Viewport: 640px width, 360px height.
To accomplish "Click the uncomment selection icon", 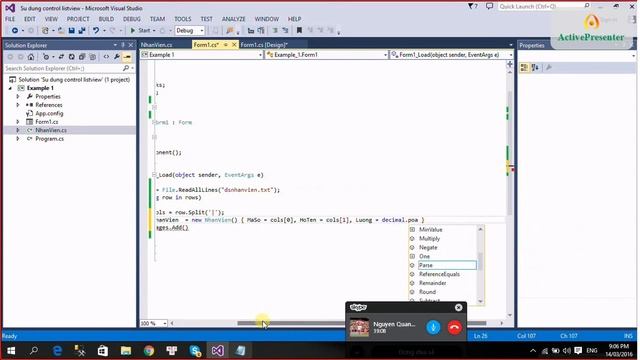I will tap(285, 31).
